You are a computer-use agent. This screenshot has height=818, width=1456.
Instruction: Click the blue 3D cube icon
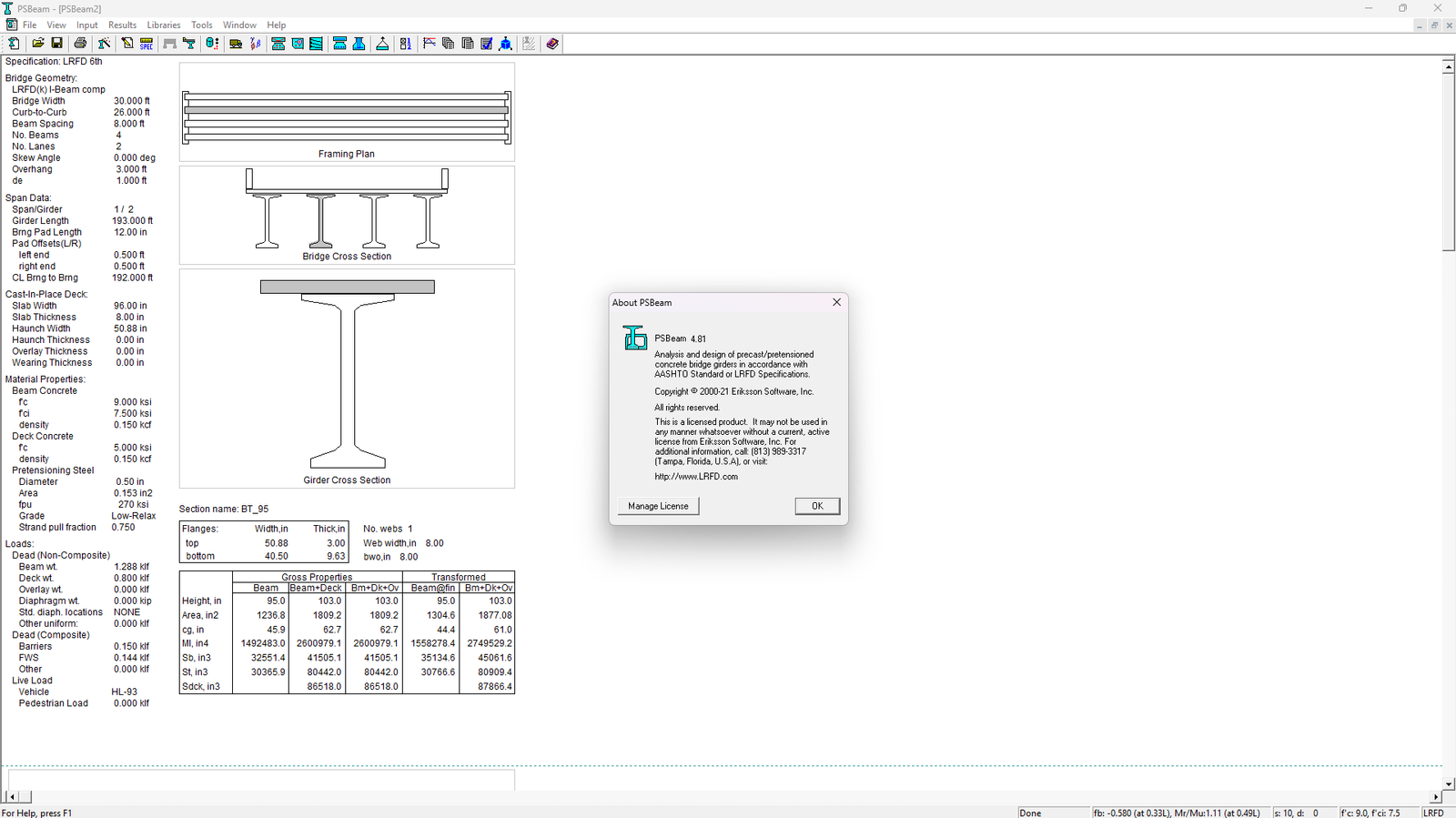click(506, 44)
